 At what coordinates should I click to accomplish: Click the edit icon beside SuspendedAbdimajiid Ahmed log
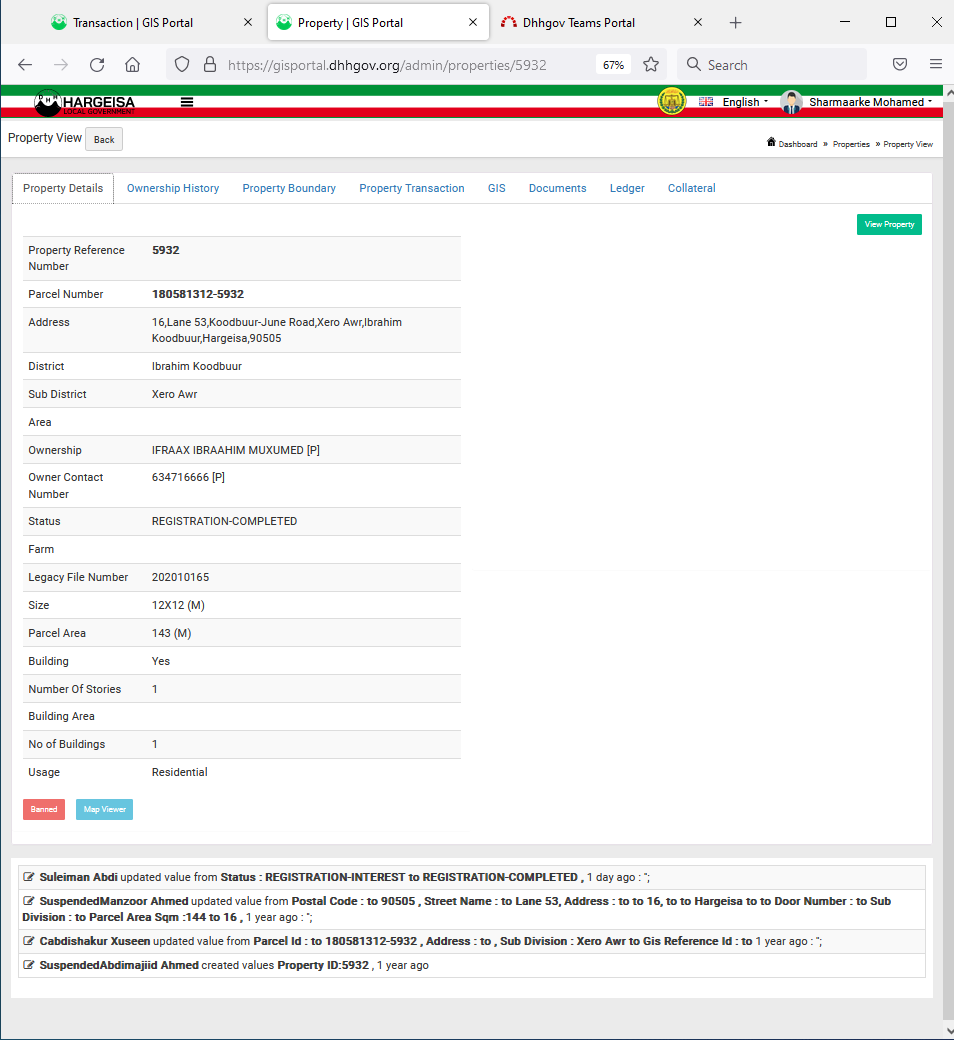point(29,964)
